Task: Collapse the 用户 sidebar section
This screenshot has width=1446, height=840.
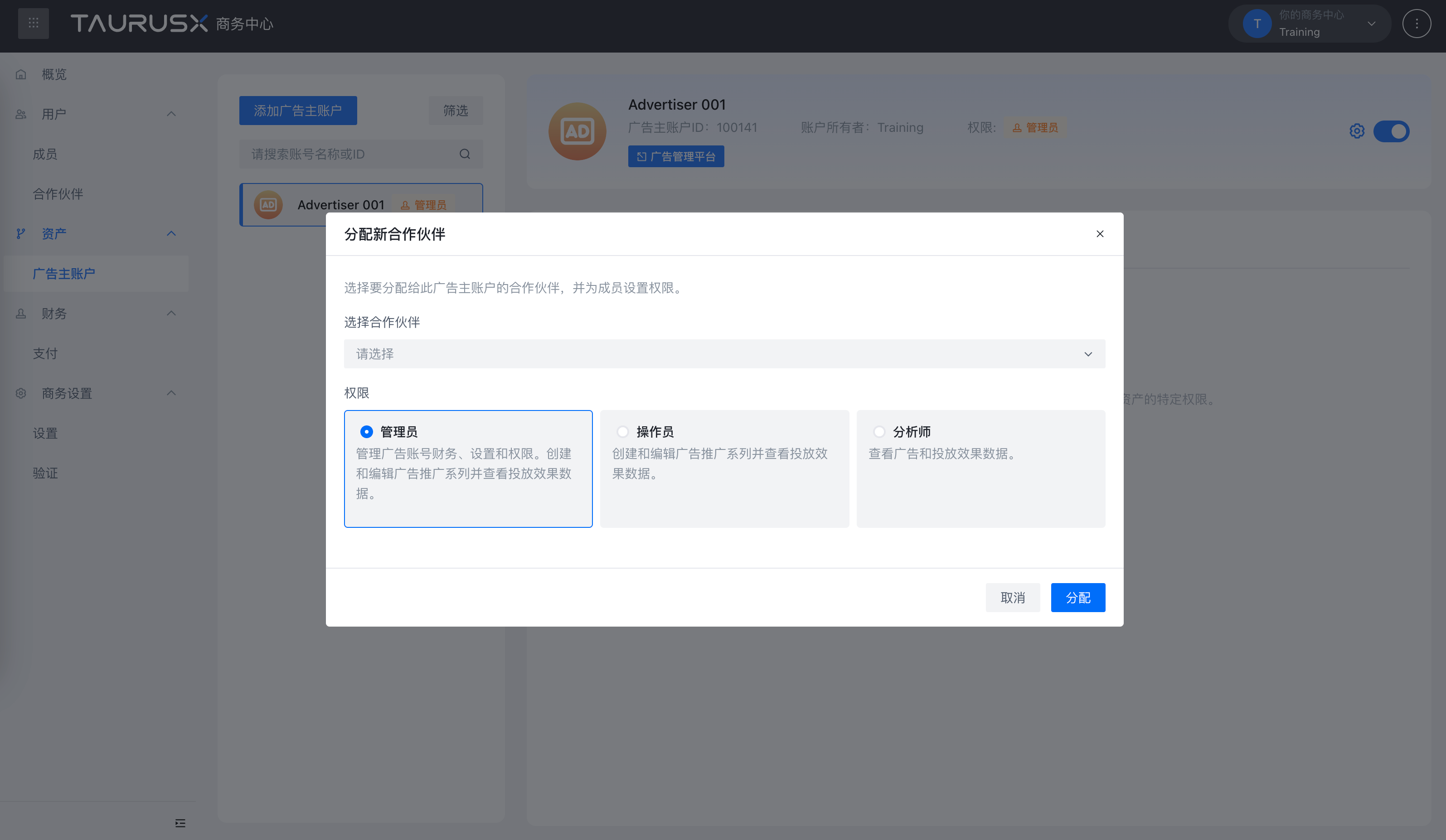Action: point(171,114)
